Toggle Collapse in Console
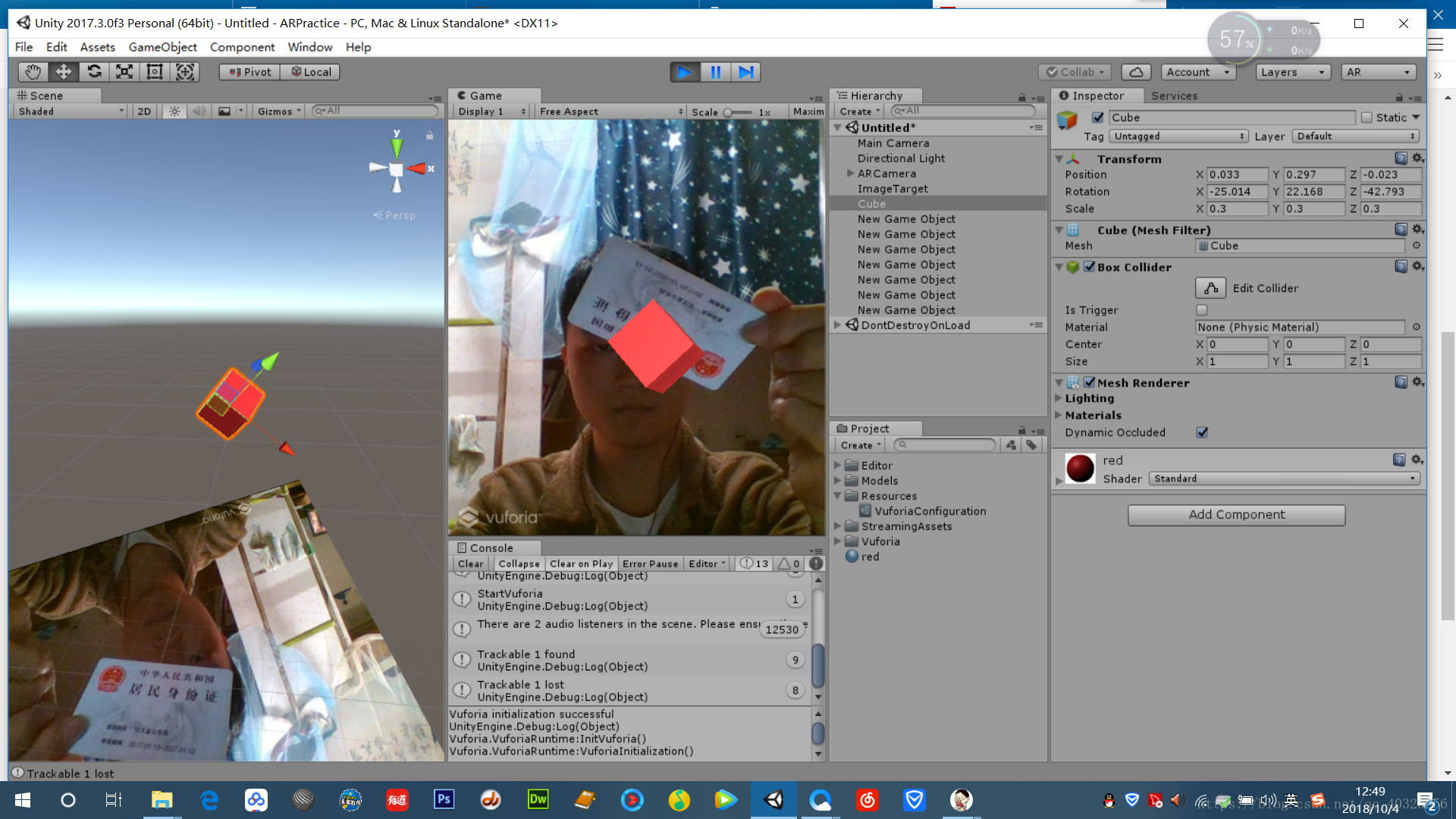This screenshot has width=1456, height=819. [x=519, y=563]
